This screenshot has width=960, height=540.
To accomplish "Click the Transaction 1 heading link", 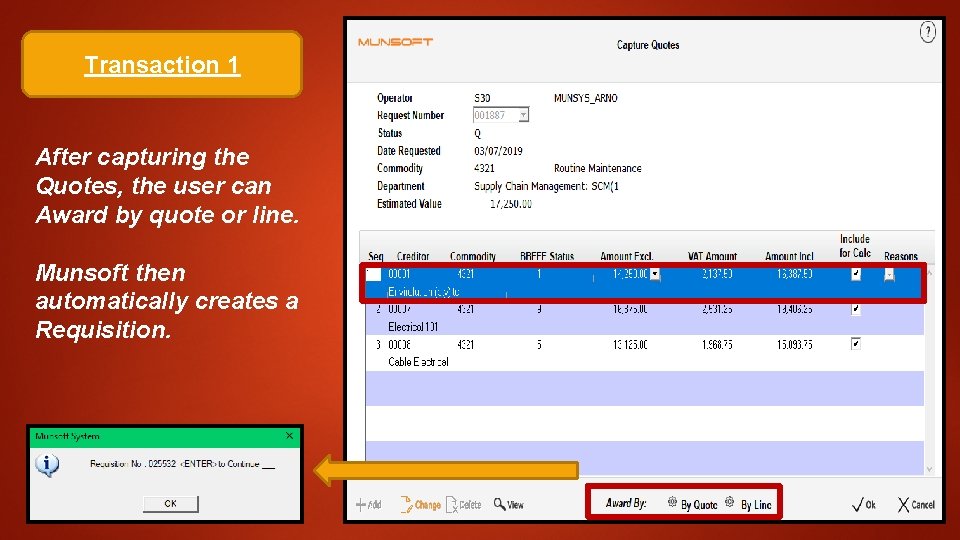I will (x=162, y=65).
